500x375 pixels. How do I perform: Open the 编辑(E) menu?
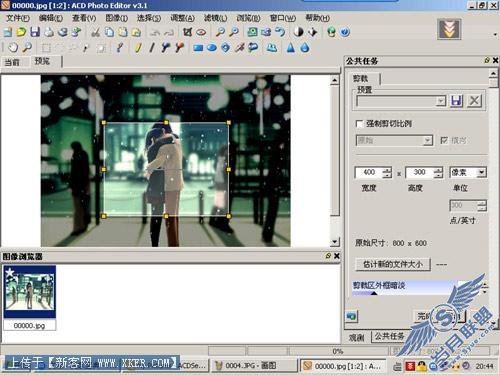[51, 18]
